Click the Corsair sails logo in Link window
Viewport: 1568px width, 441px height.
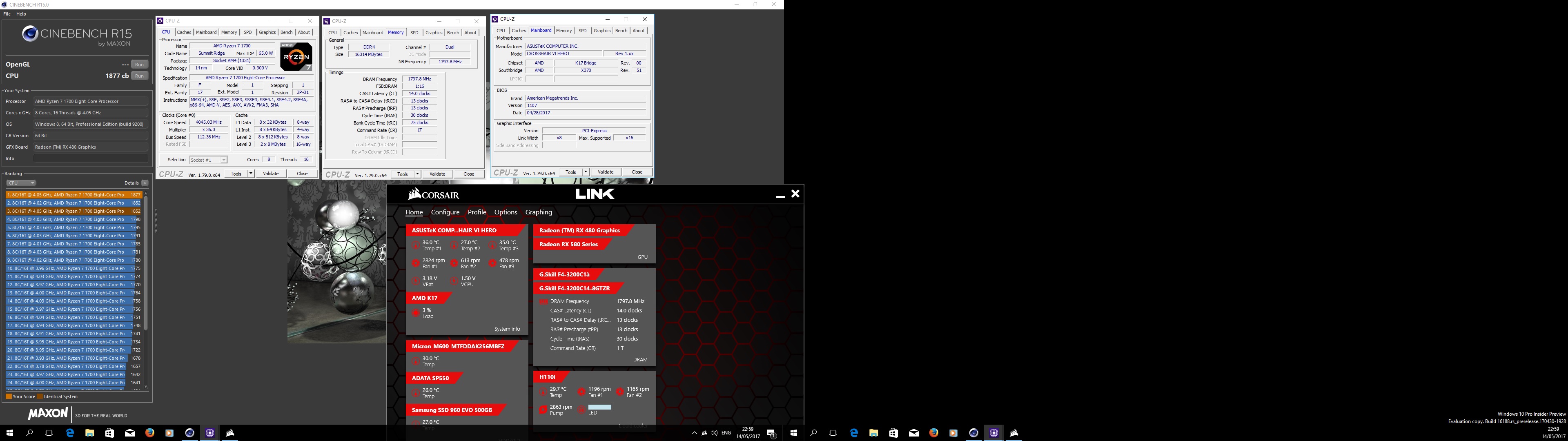tap(414, 194)
